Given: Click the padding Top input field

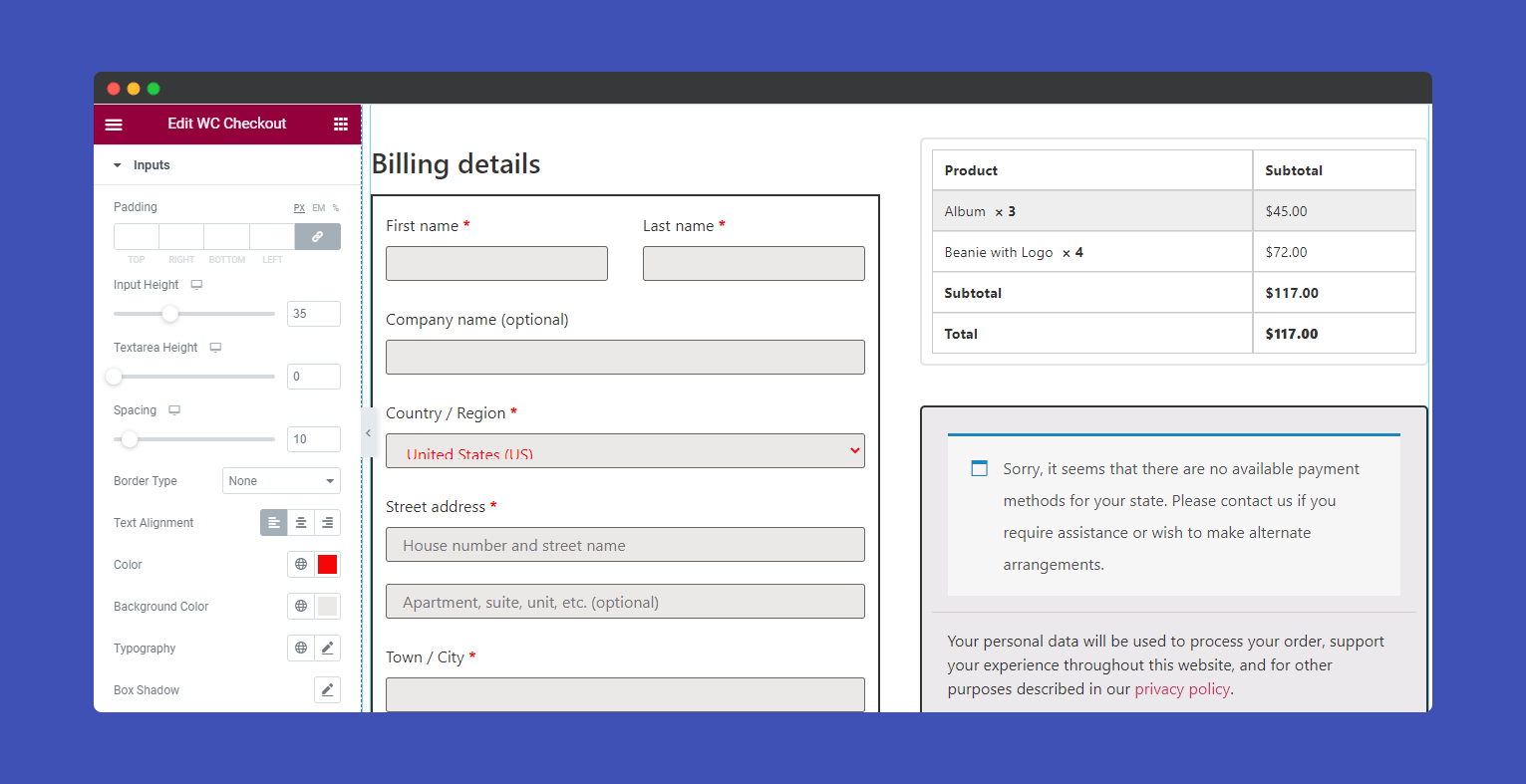Looking at the screenshot, I should pyautogui.click(x=137, y=237).
